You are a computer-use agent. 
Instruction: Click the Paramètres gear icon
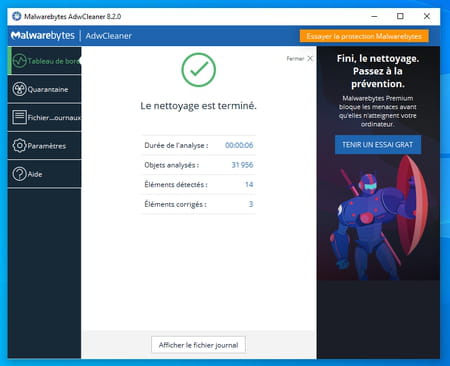click(20, 146)
